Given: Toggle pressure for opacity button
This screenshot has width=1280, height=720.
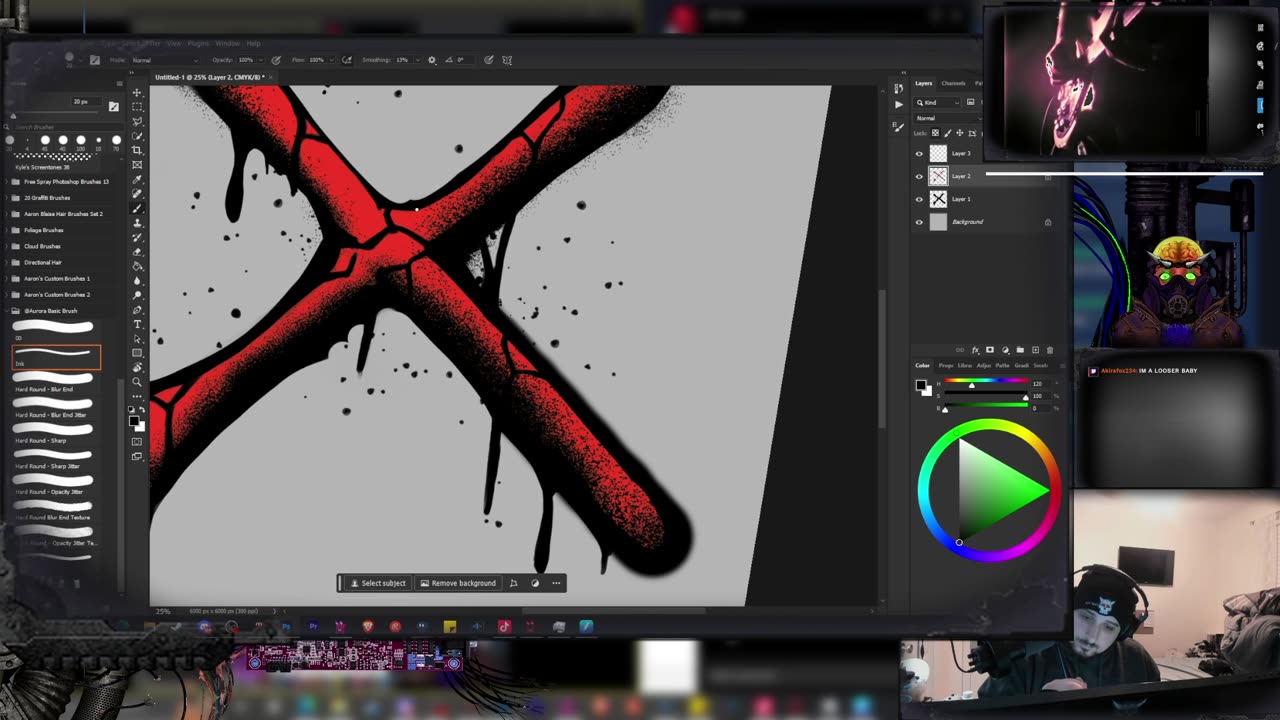Looking at the screenshot, I should [276, 60].
